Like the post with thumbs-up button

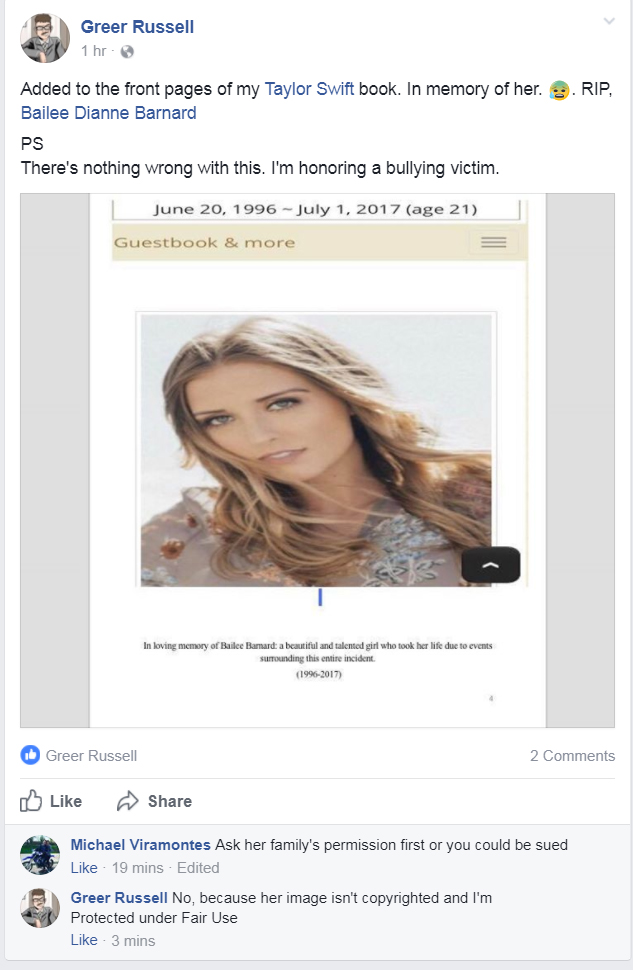pos(51,800)
